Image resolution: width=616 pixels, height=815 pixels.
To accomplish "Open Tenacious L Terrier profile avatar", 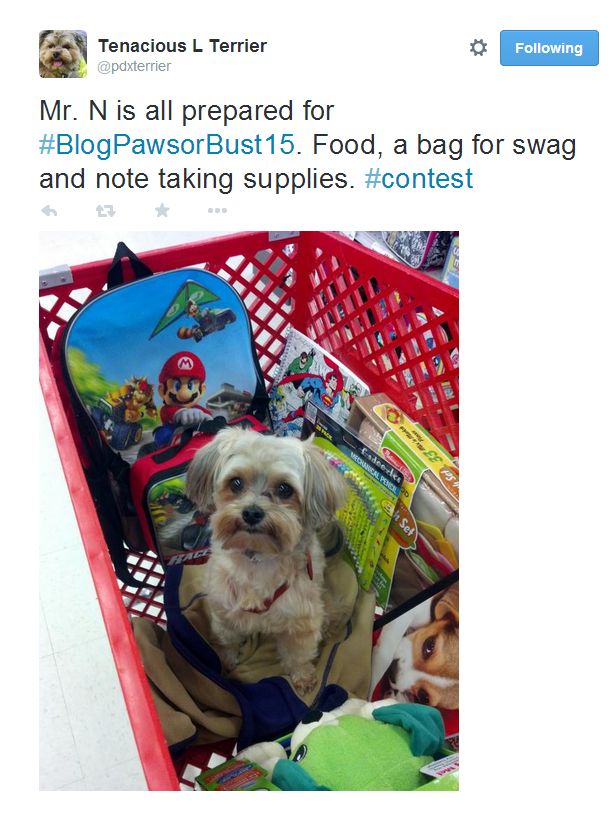I will tap(63, 54).
